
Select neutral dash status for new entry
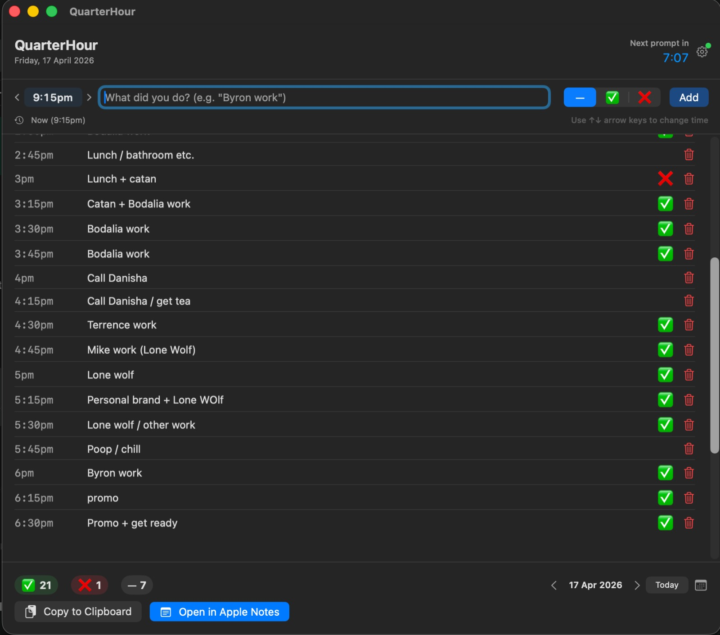click(580, 97)
